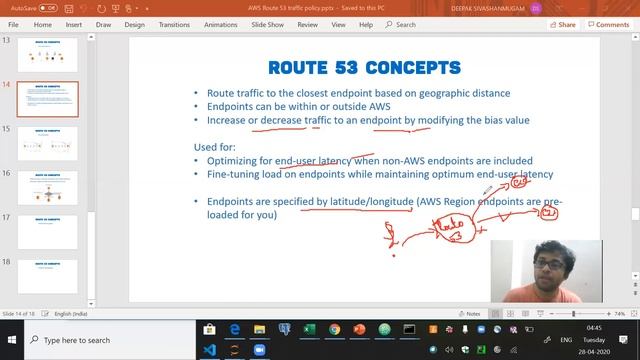640x360 pixels.
Task: Click Fit slide to window icon
Action: coord(634,313)
